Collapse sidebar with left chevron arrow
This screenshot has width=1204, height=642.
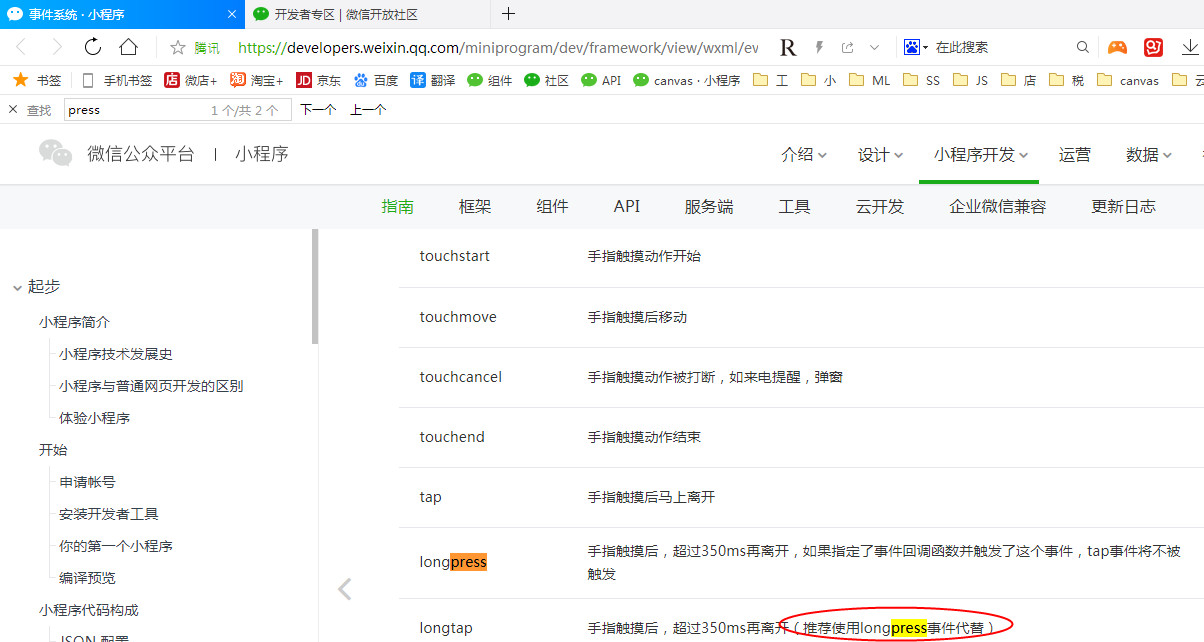[345, 590]
